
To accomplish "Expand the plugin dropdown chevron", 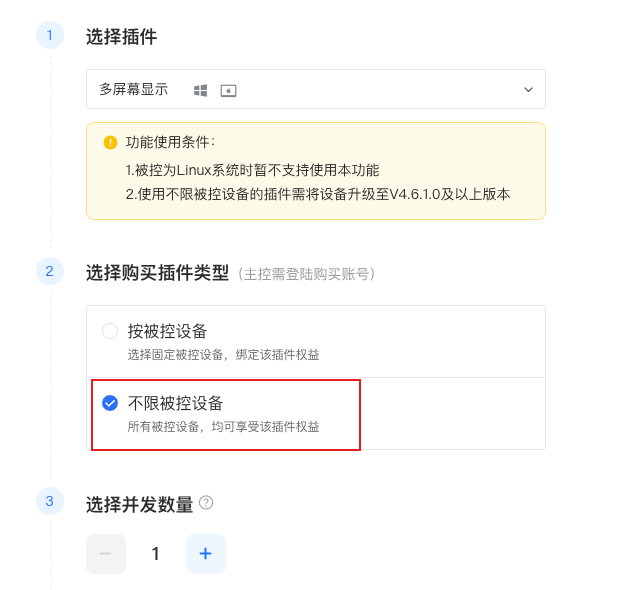I will coord(528,89).
